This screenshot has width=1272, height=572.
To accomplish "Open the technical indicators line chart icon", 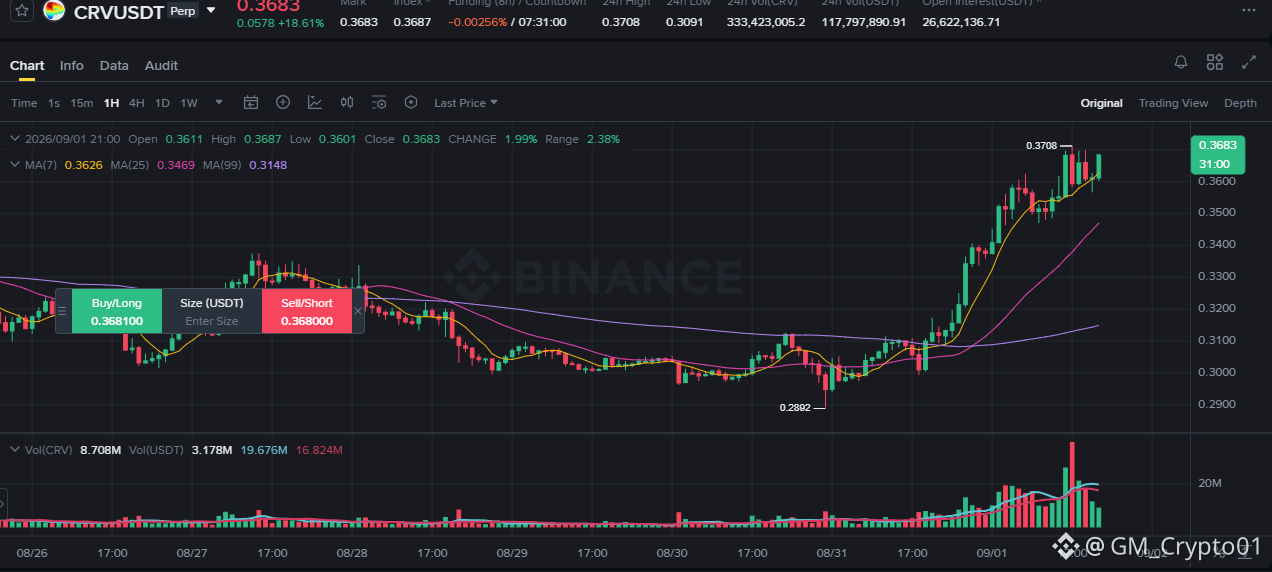I will tap(315, 103).
